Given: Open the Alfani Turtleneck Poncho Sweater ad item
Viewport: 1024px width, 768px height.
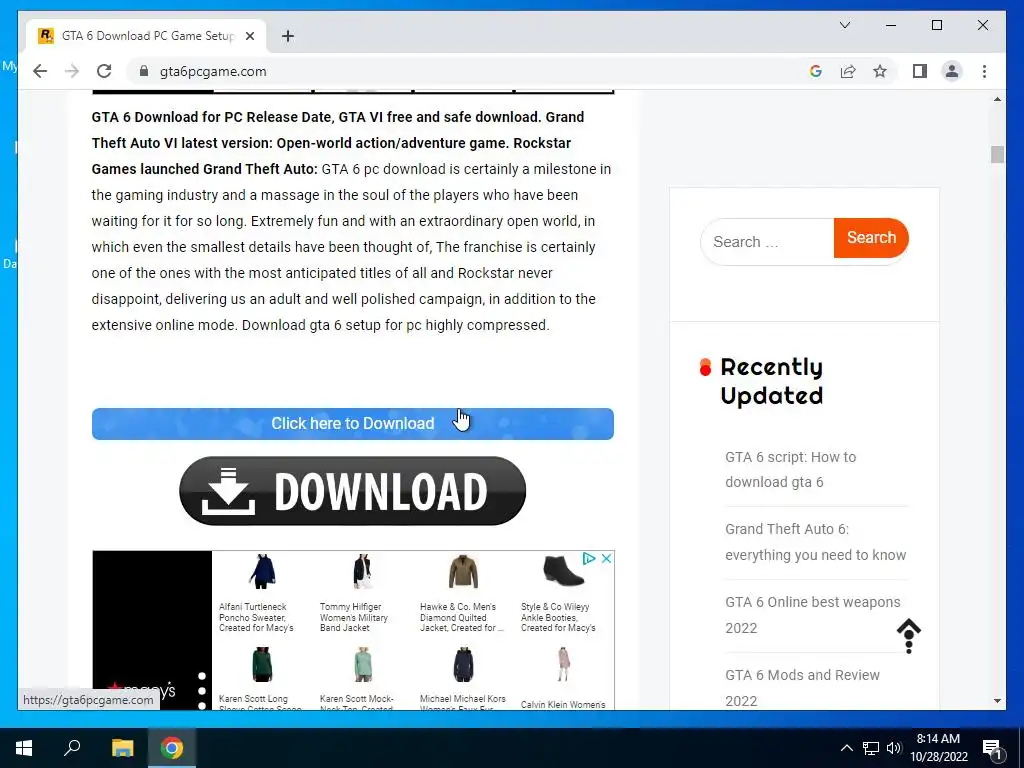Looking at the screenshot, I should point(262,594).
